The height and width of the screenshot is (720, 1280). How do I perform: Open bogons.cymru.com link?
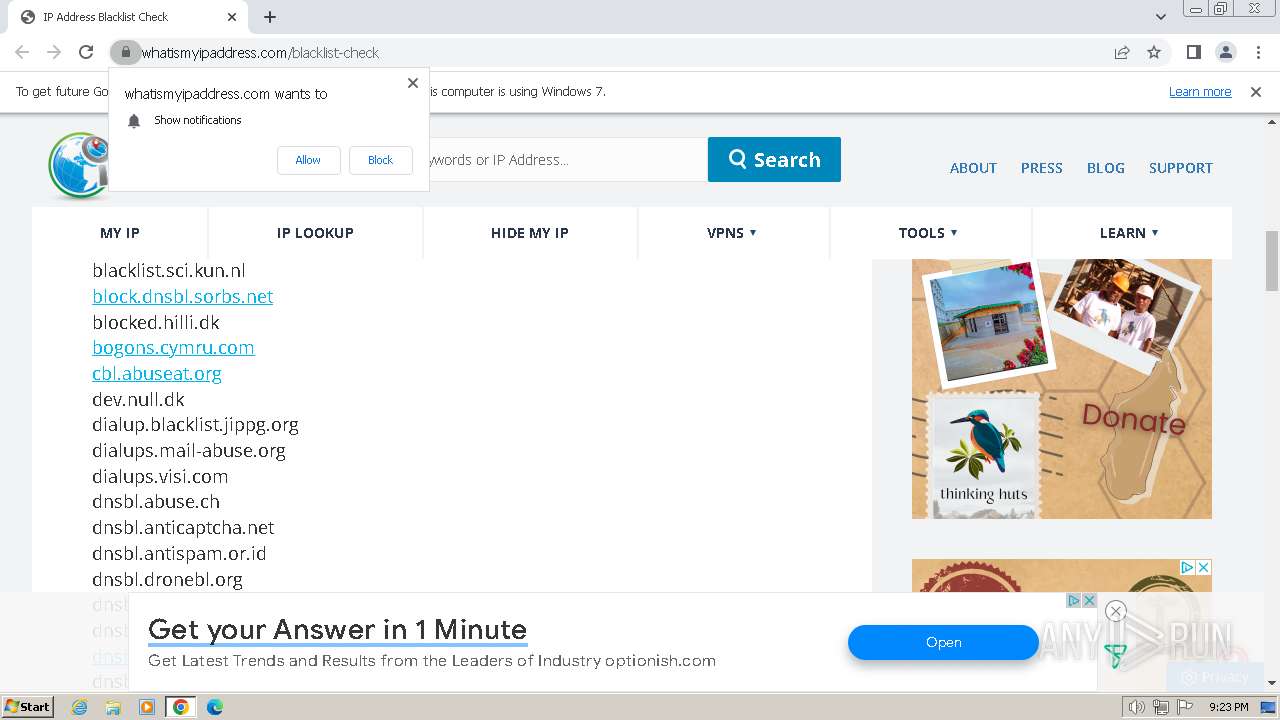point(173,347)
